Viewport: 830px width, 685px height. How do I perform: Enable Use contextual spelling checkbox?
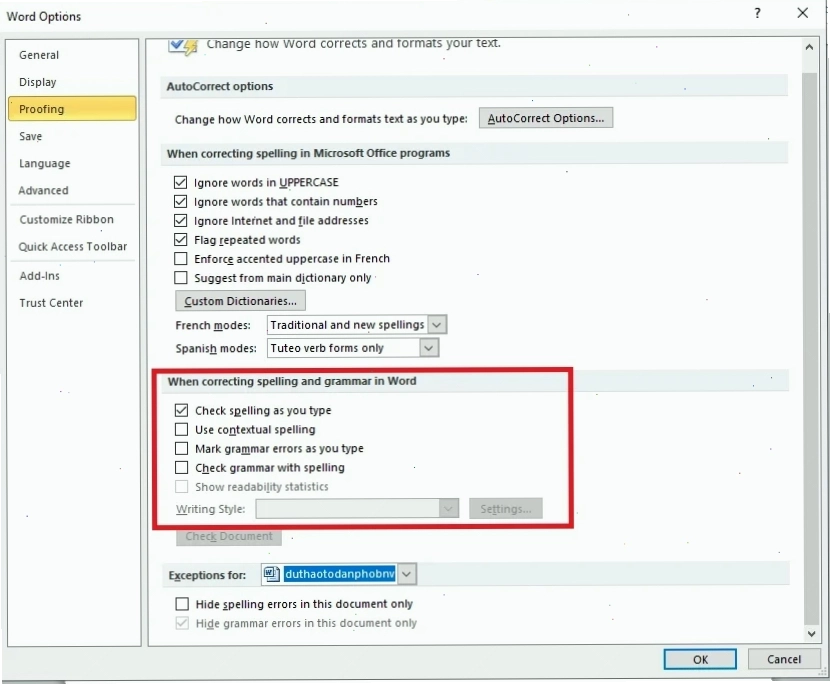click(182, 429)
